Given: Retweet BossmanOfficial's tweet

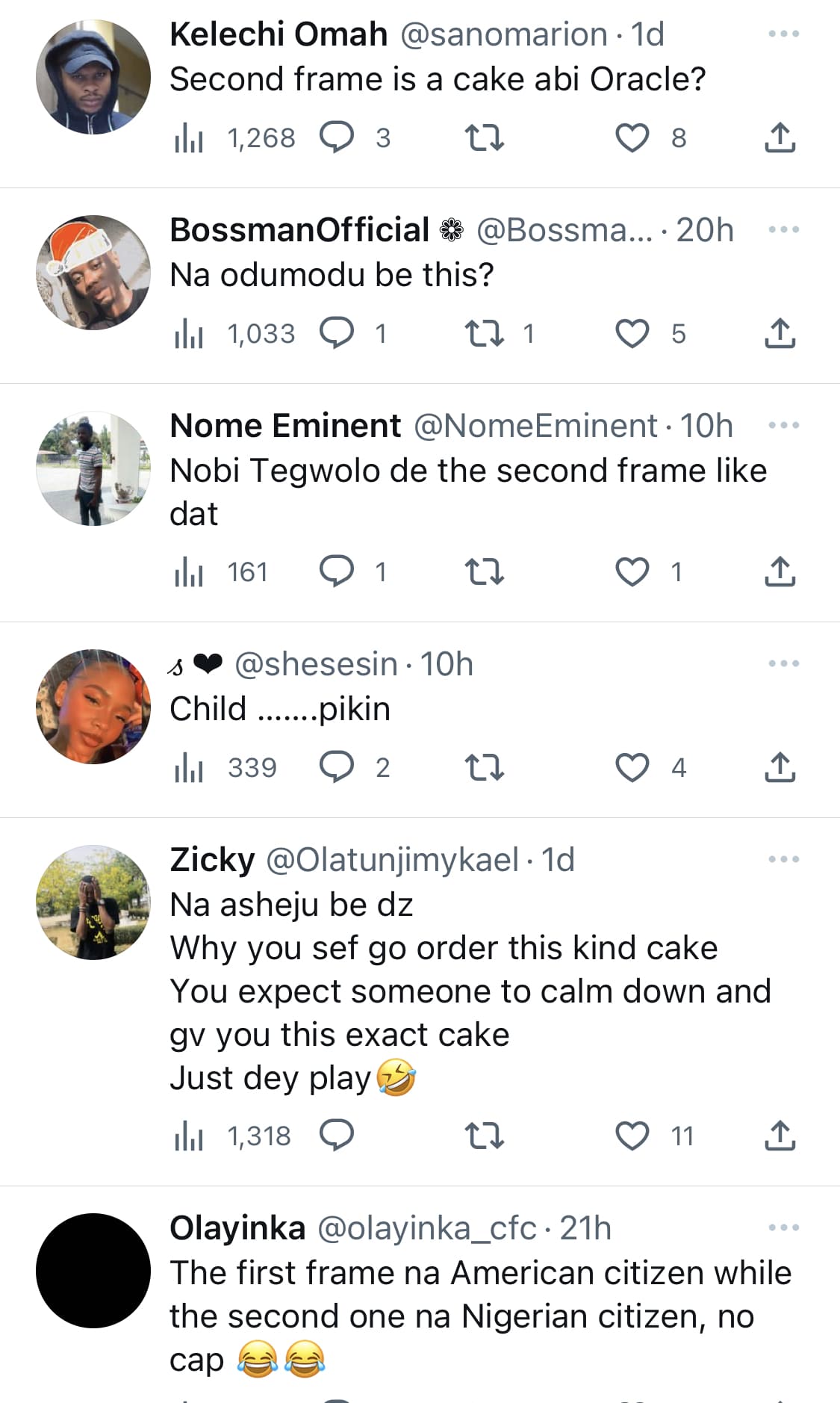Looking at the screenshot, I should click(485, 334).
